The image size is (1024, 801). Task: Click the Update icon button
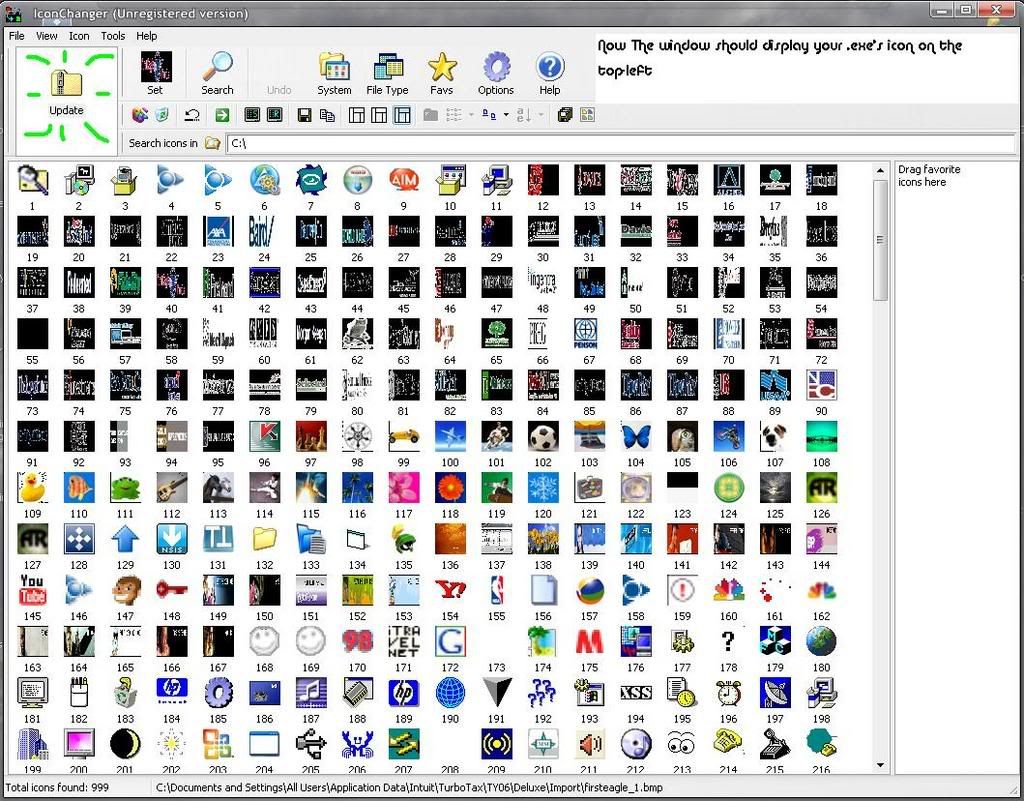[x=66, y=94]
